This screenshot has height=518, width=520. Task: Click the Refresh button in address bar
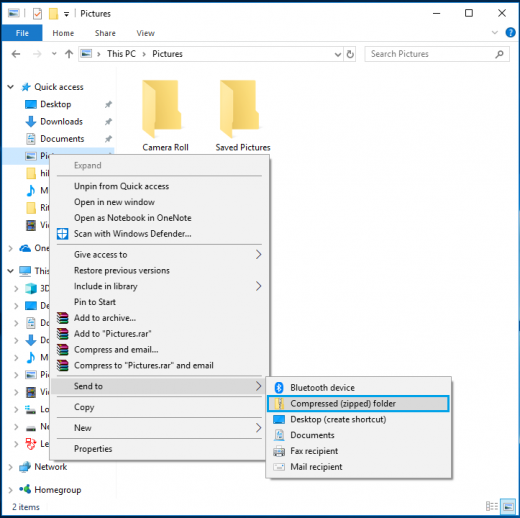(350, 54)
